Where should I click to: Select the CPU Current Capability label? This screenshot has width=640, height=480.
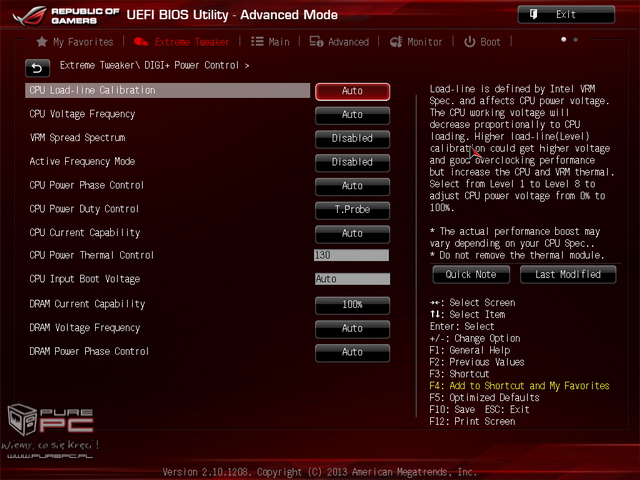[x=84, y=233]
